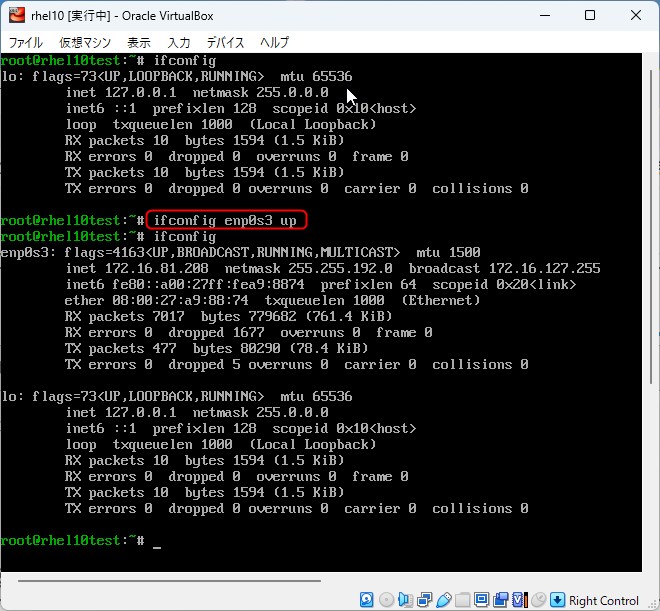Click the display monitor status icon
Viewport: 660px width, 611px height.
(x=482, y=600)
